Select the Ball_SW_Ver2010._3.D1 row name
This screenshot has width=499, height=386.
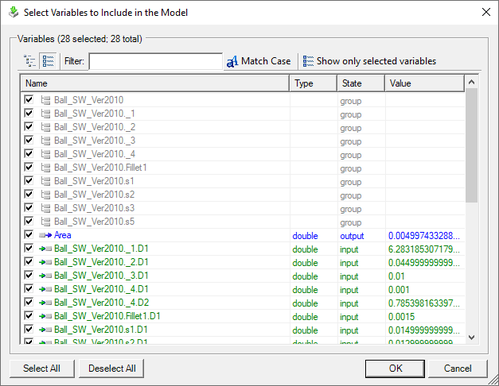[x=101, y=276]
